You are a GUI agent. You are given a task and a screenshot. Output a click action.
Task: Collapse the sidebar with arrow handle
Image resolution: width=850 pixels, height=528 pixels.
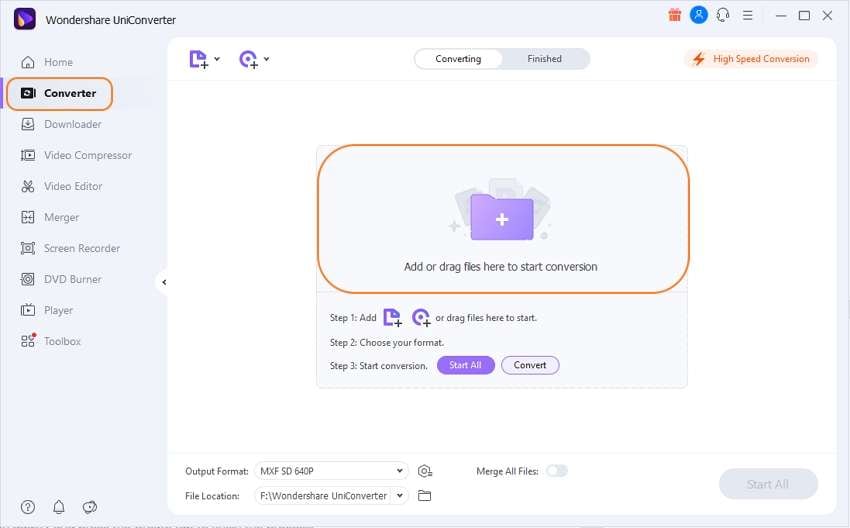coord(163,282)
